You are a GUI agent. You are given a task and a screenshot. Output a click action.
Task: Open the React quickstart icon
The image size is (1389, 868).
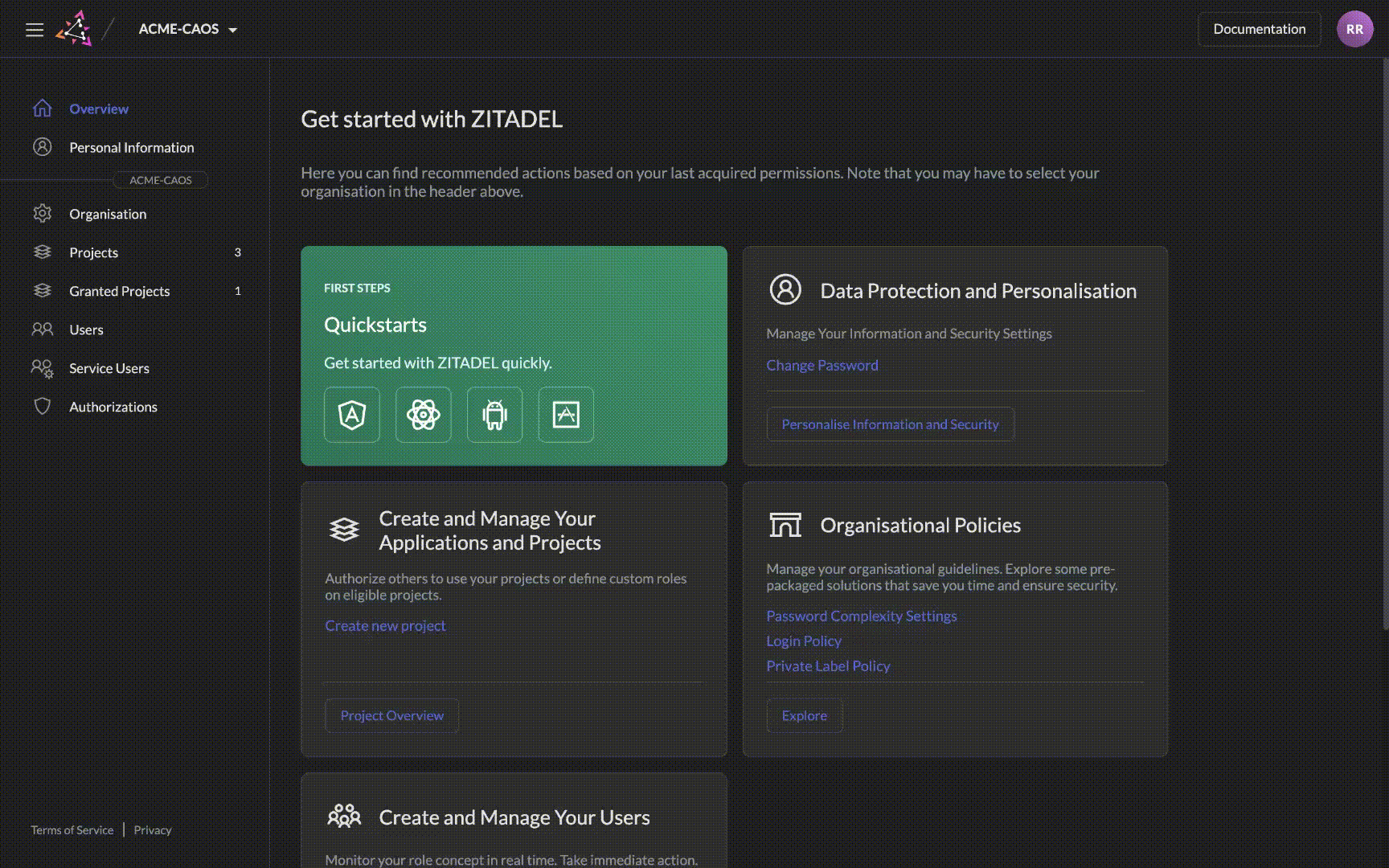[424, 415]
